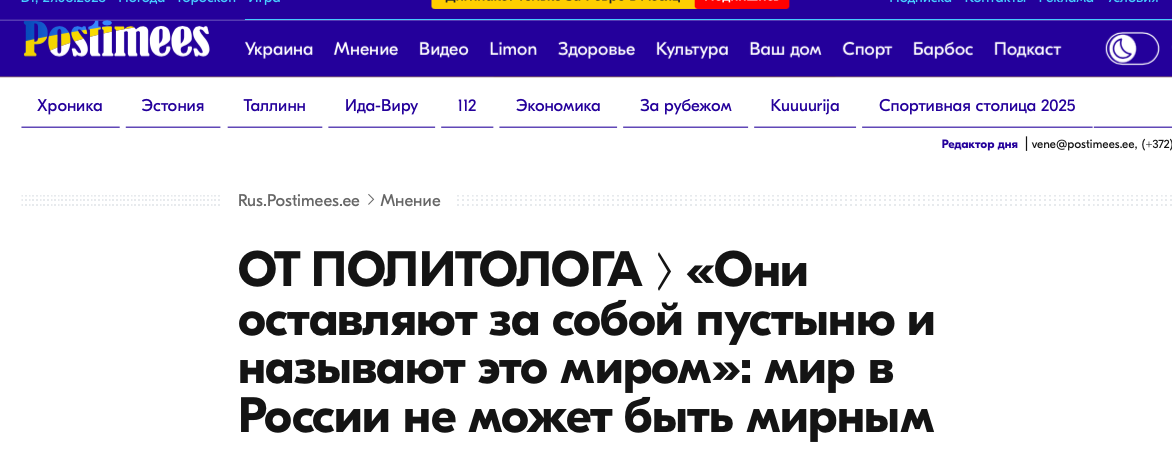1172x469 pixels.
Task: Open the Спорт section
Action: tap(867, 49)
